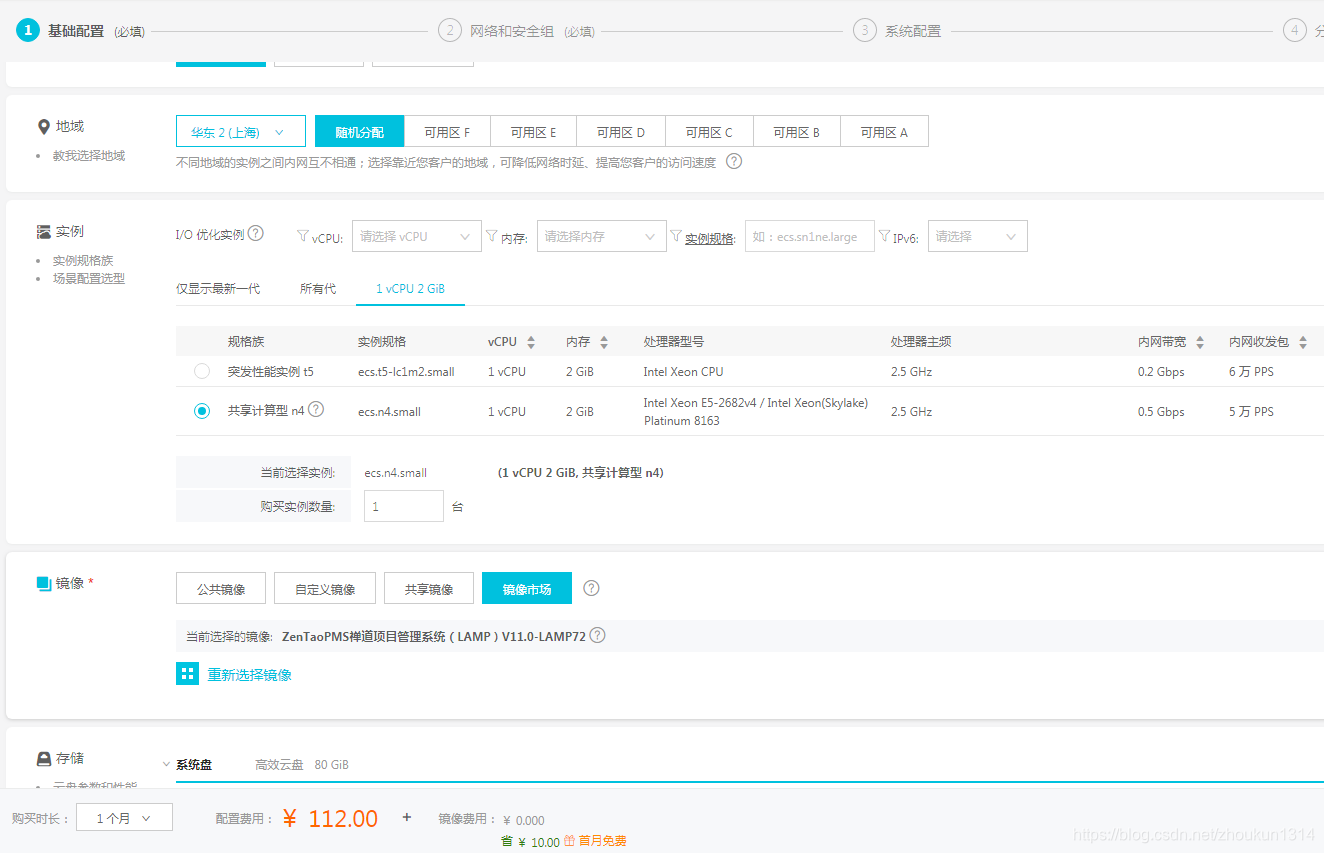1324x853 pixels.
Task: Click ¥ 112.00 configuration fee
Action: (x=330, y=819)
